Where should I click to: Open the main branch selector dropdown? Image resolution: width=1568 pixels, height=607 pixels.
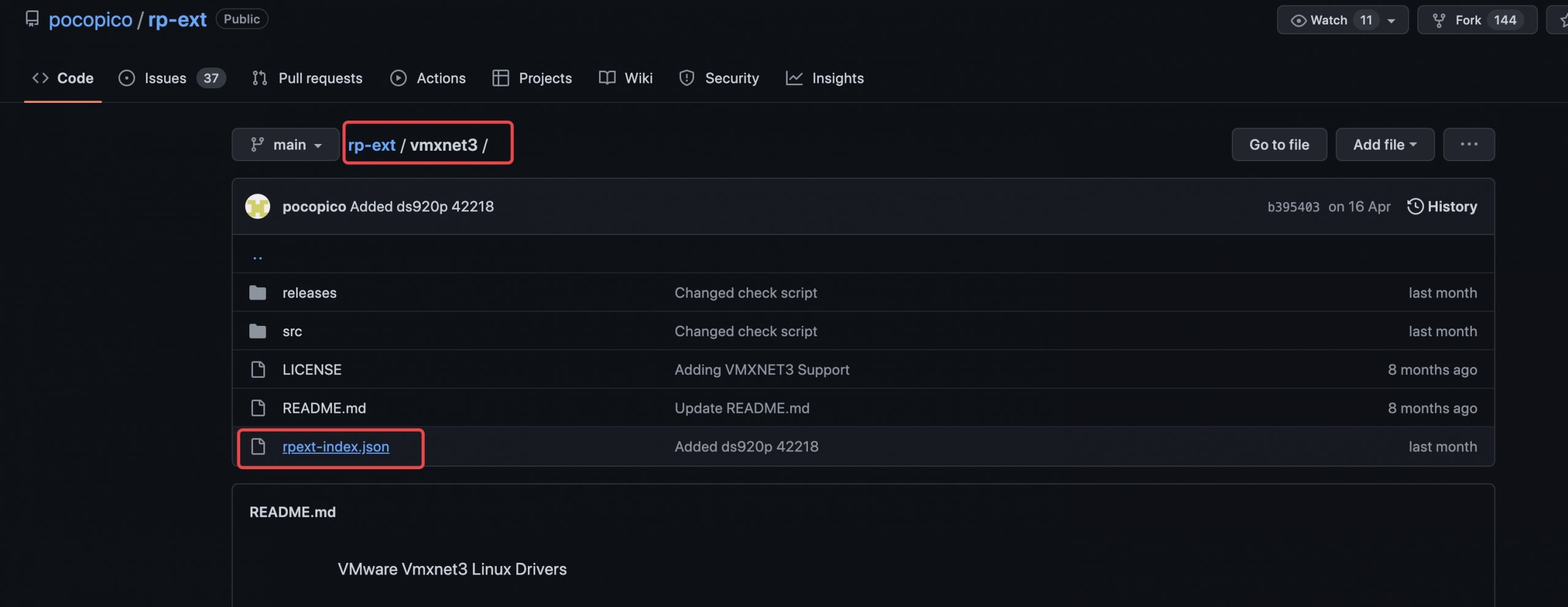click(x=285, y=145)
